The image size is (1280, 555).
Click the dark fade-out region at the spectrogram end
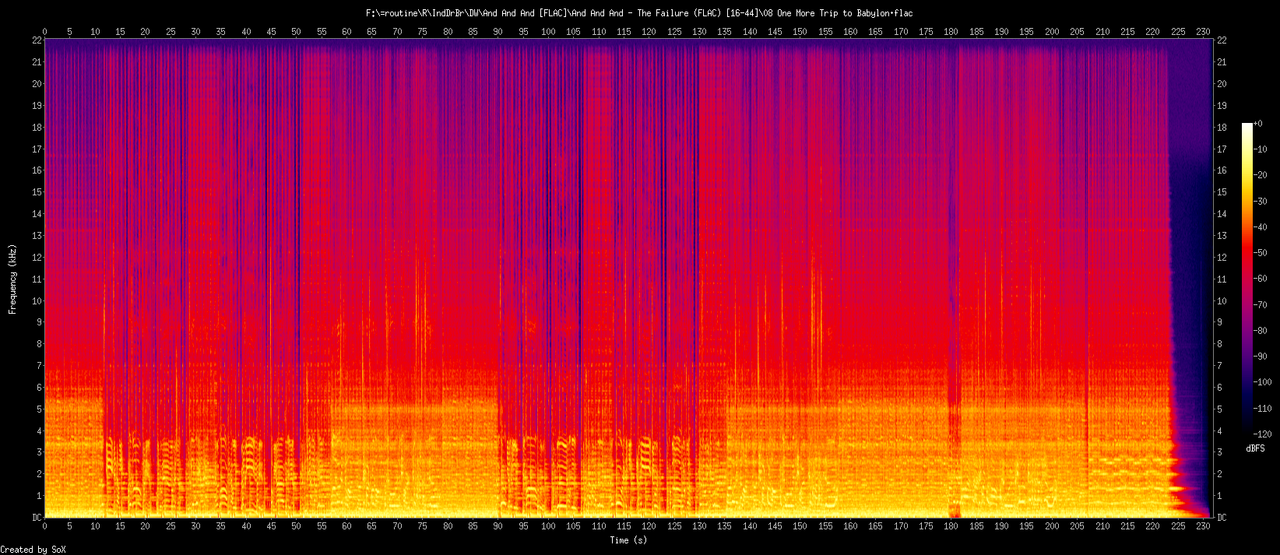(x=1190, y=280)
